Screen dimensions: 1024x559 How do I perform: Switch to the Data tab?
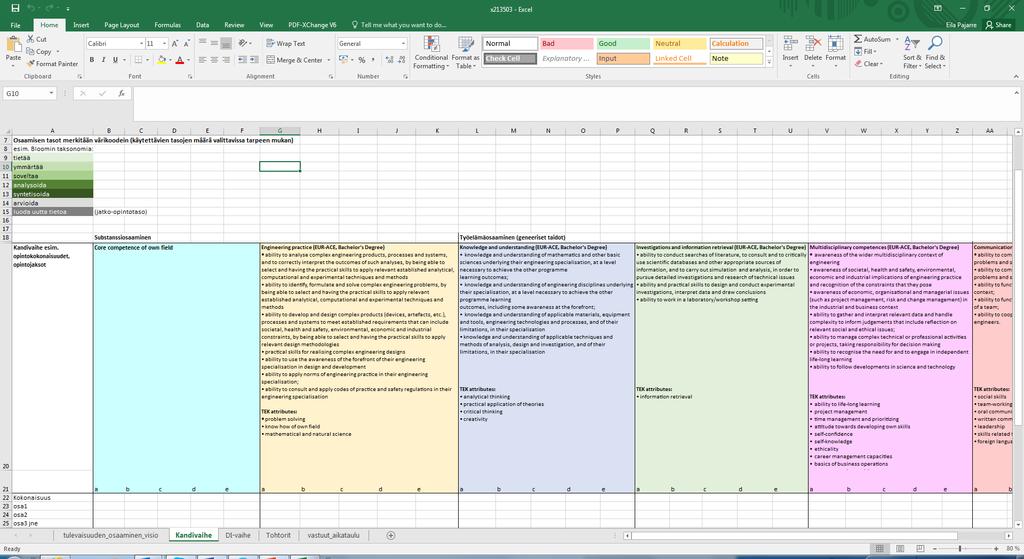202,25
